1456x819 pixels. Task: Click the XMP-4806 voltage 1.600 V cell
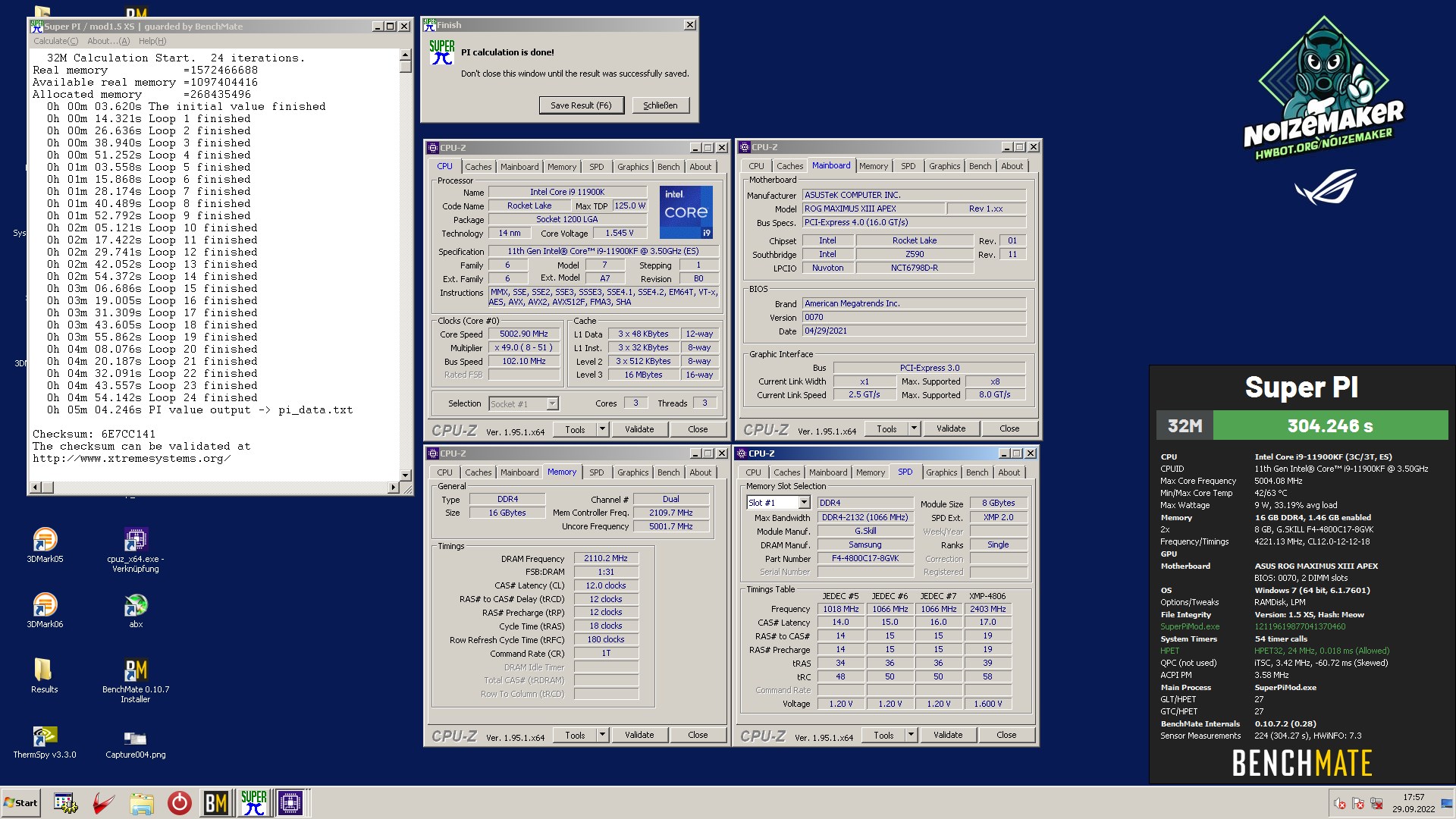[987, 704]
